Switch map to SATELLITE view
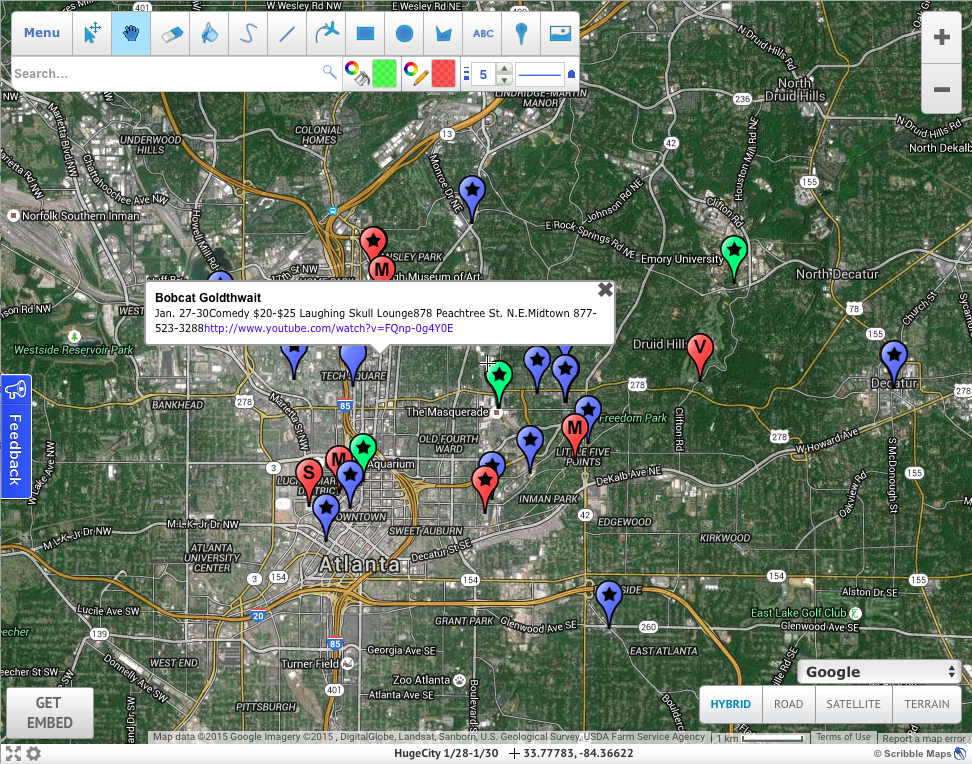Viewport: 972px width, 764px height. point(854,704)
